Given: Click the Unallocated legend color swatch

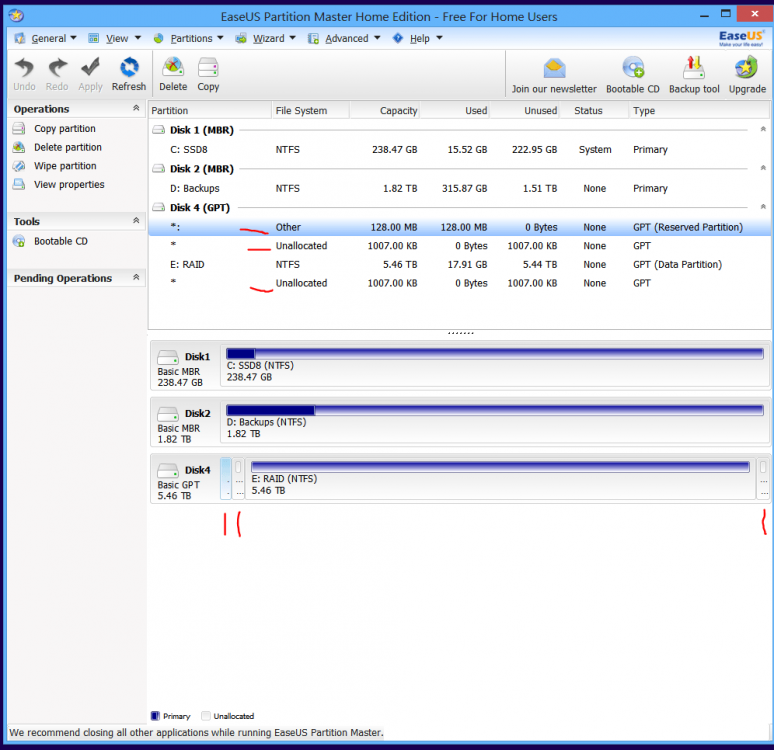Looking at the screenshot, I should (206, 716).
